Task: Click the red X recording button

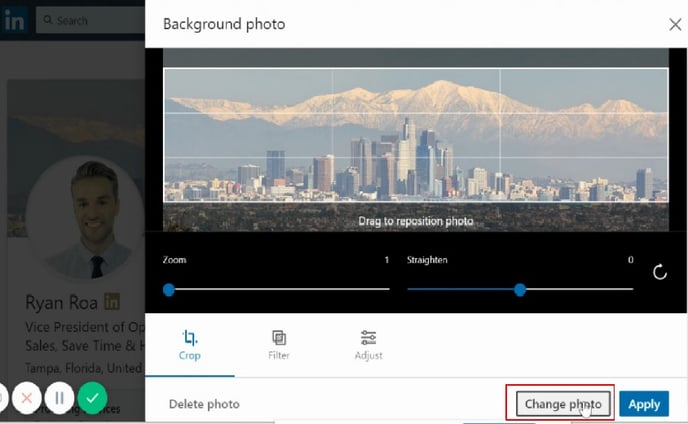Action: pyautogui.click(x=27, y=398)
